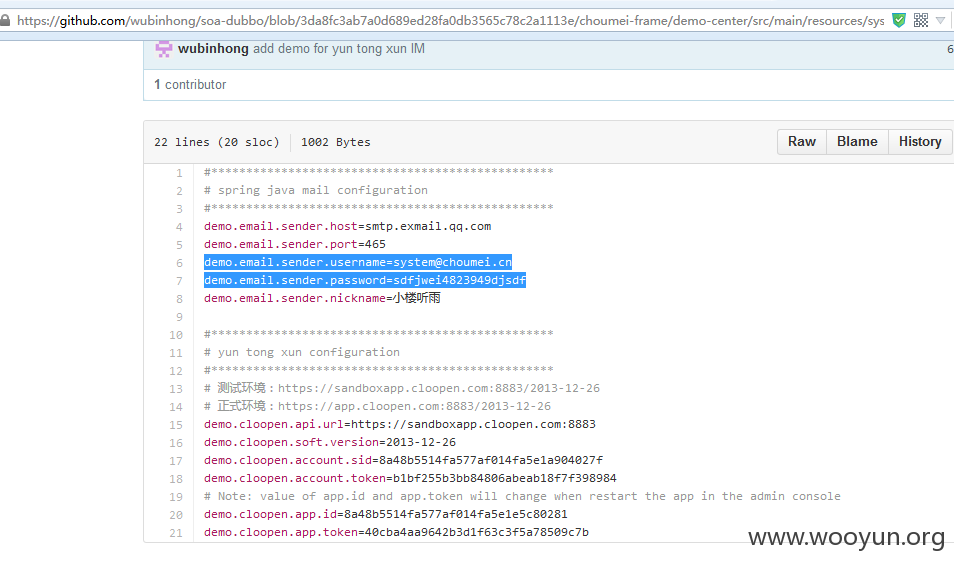
Task: Click line number 6
Action: point(179,263)
